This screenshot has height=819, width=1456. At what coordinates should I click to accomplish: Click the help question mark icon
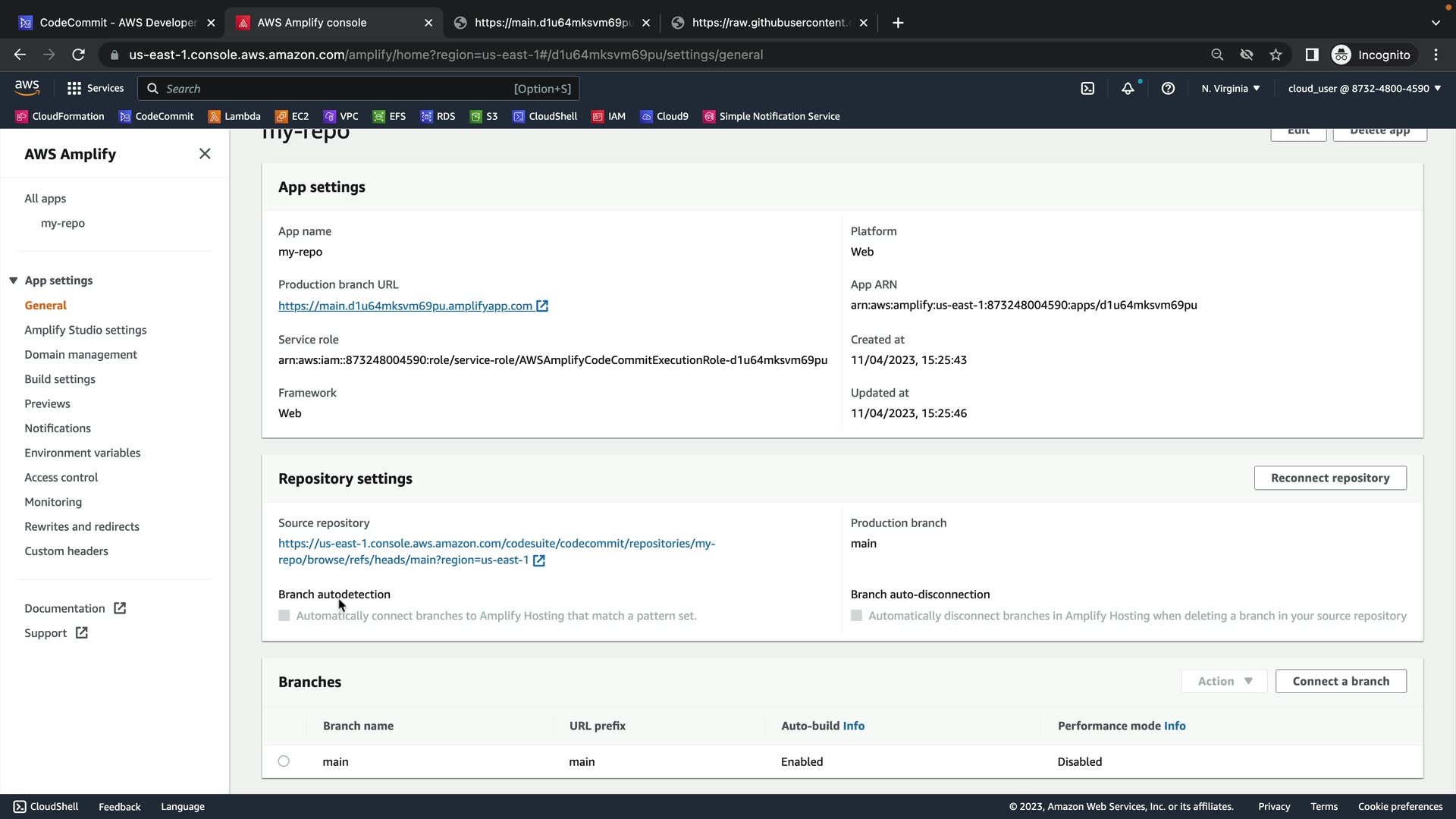[1168, 89]
